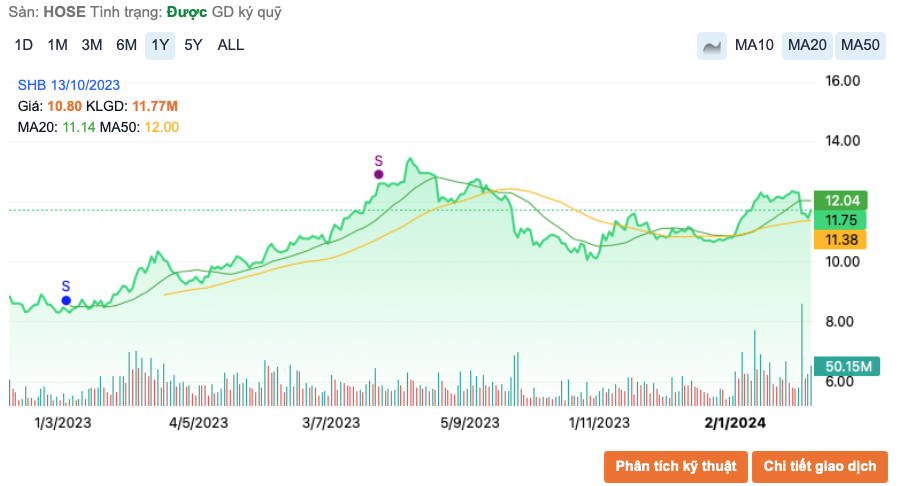899x486 pixels.
Task: Click the area chart type icon
Action: [712, 45]
